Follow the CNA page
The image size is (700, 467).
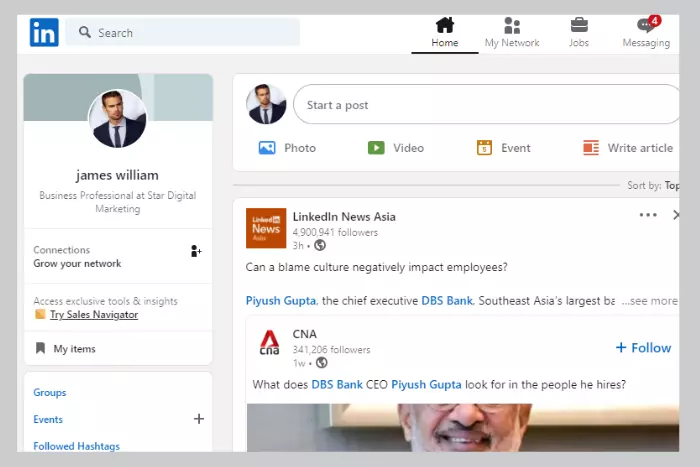click(x=643, y=347)
